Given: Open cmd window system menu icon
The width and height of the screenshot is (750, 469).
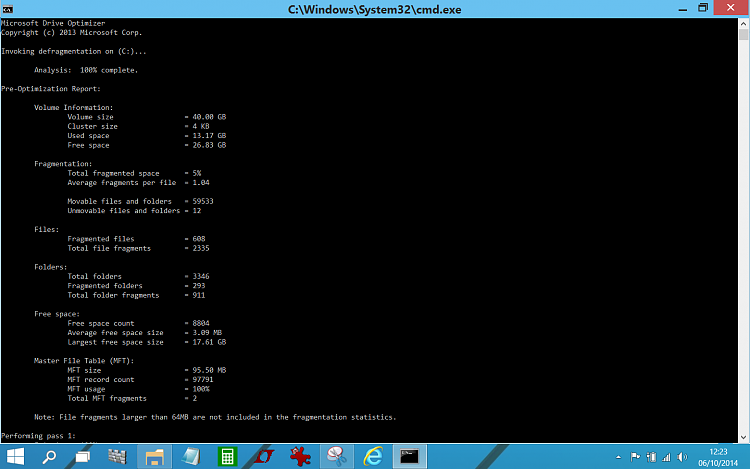Looking at the screenshot, I should [x=8, y=9].
